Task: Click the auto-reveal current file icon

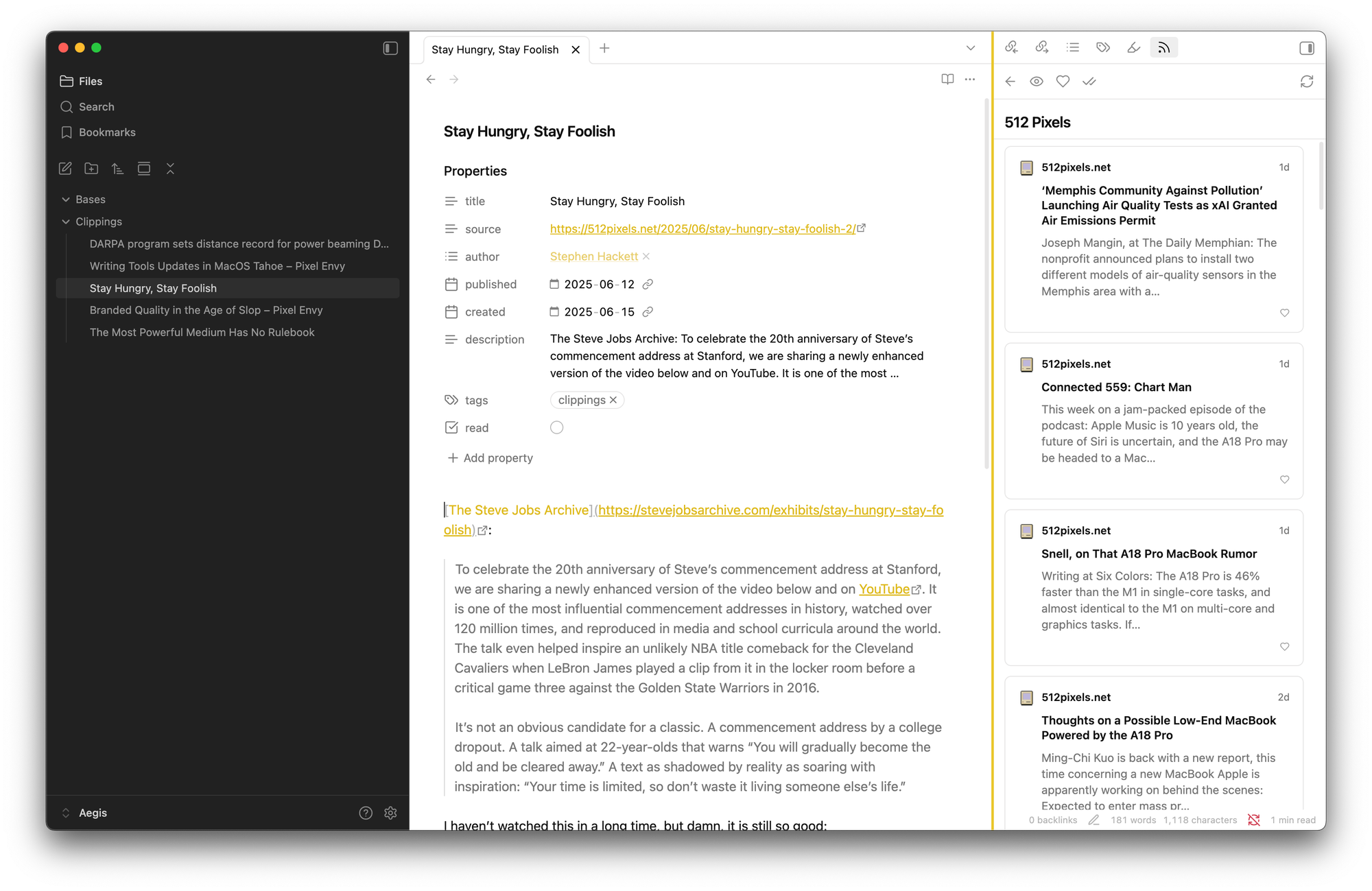Action: click(x=144, y=168)
